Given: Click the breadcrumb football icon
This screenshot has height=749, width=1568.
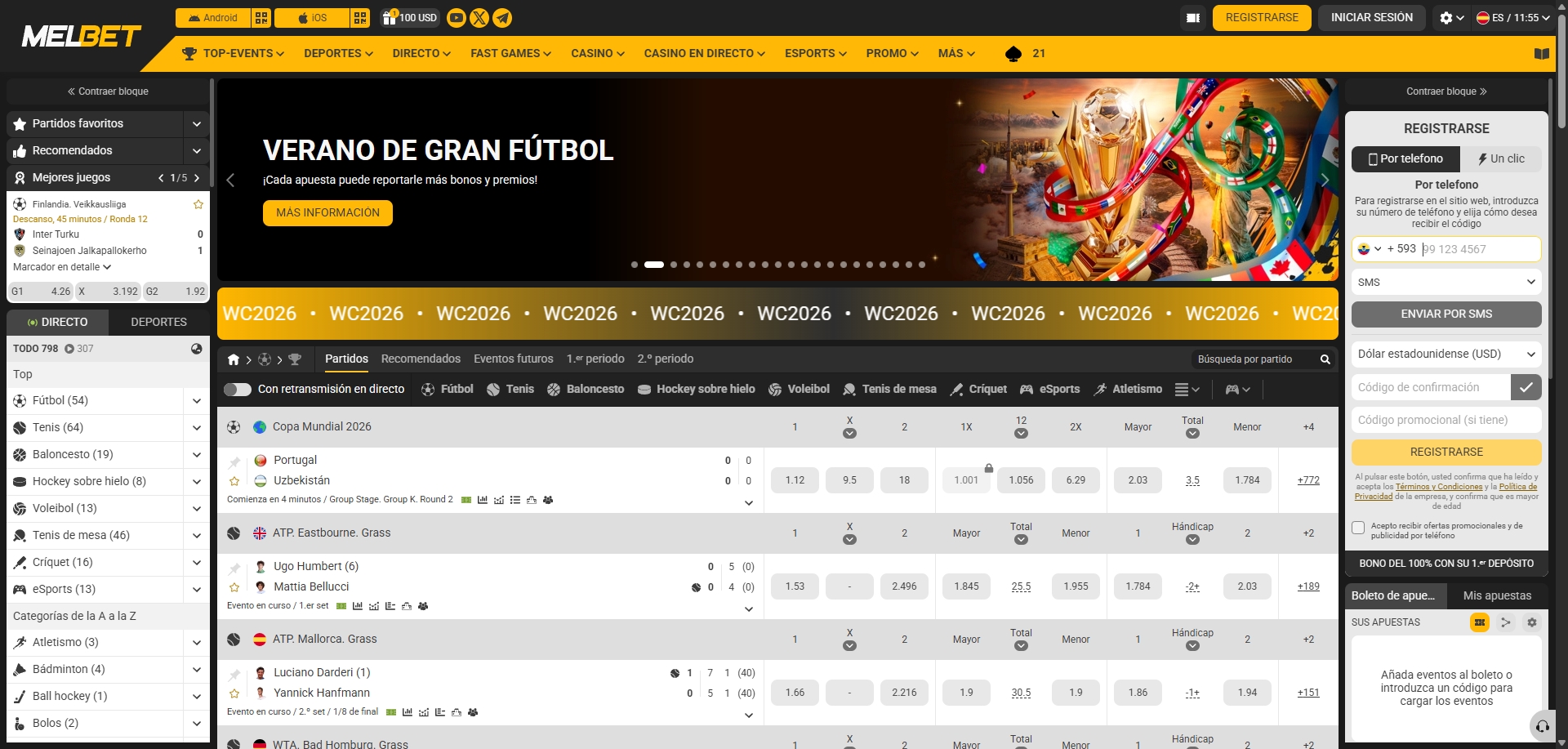Looking at the screenshot, I should (265, 359).
